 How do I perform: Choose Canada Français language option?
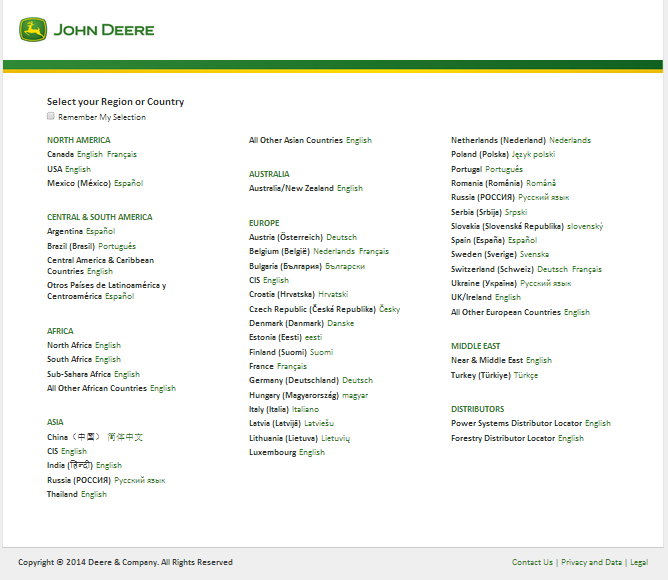(x=122, y=155)
